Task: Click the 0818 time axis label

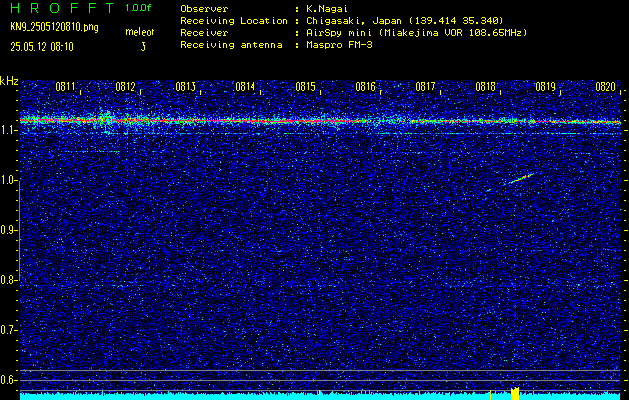Action: coord(485,87)
